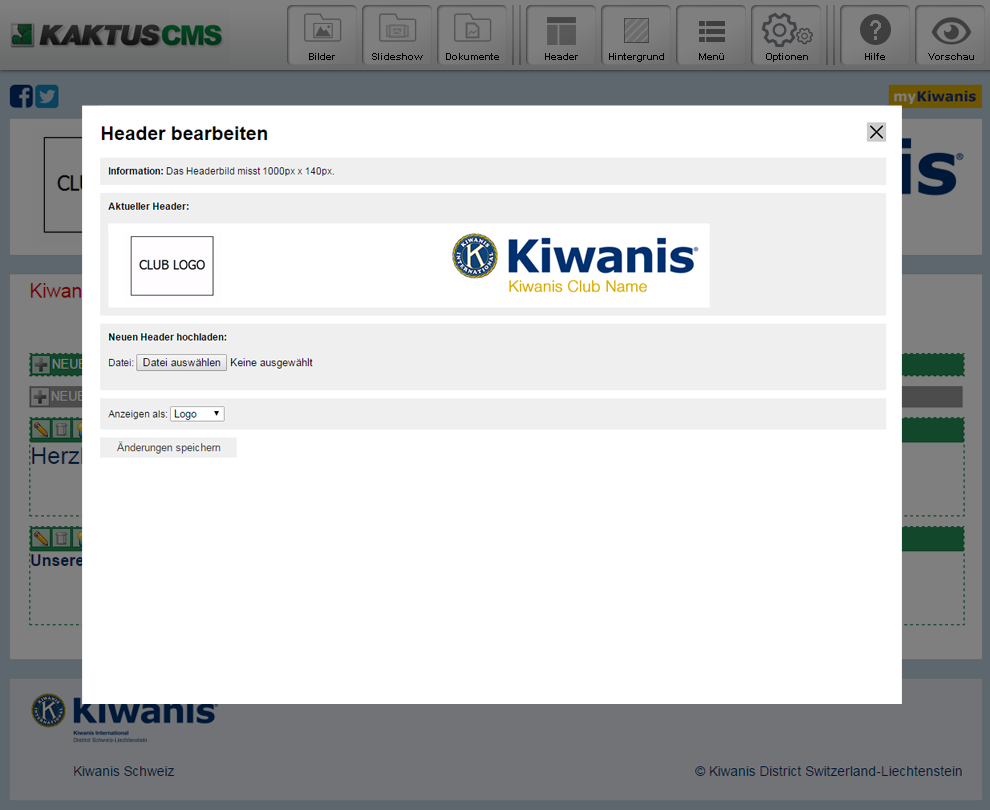This screenshot has height=810, width=990.
Task: Open Optionen gear settings
Action: point(787,36)
